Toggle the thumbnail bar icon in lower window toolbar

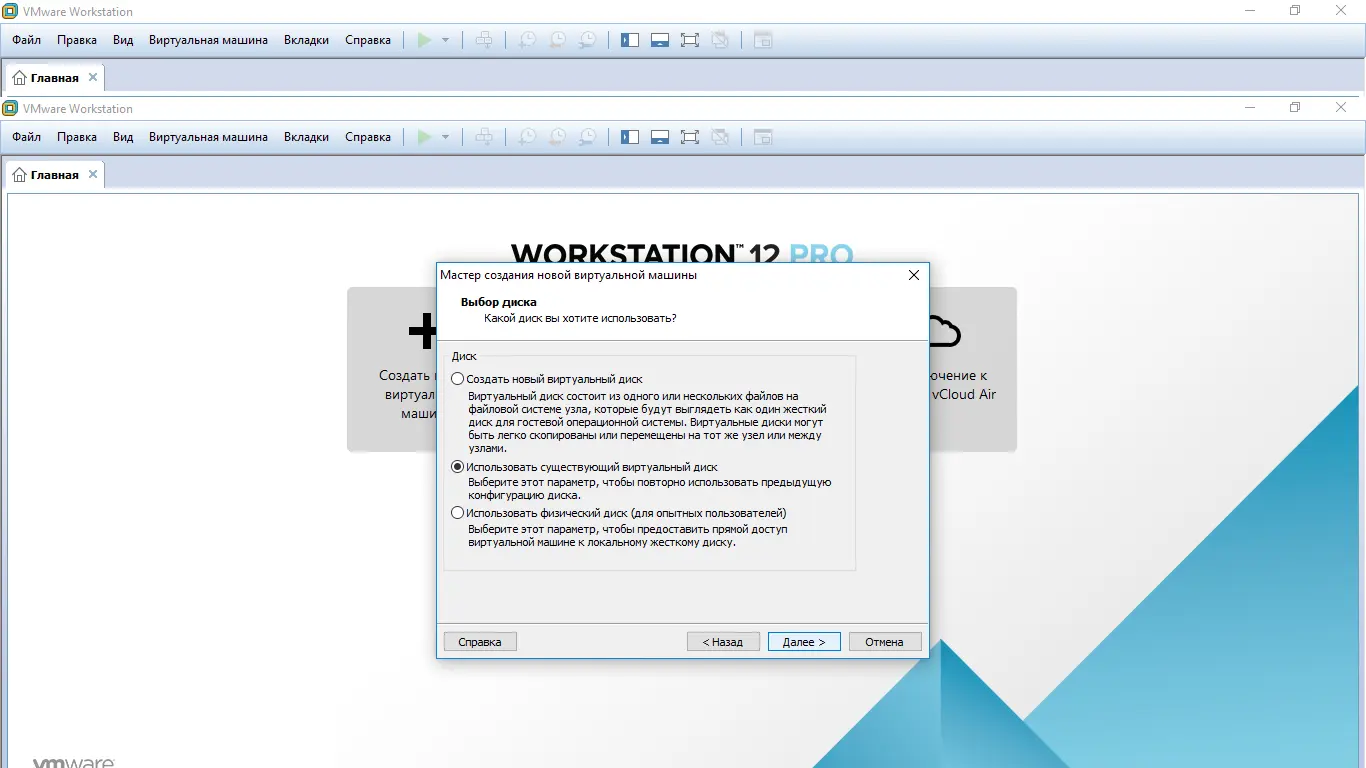pos(660,137)
